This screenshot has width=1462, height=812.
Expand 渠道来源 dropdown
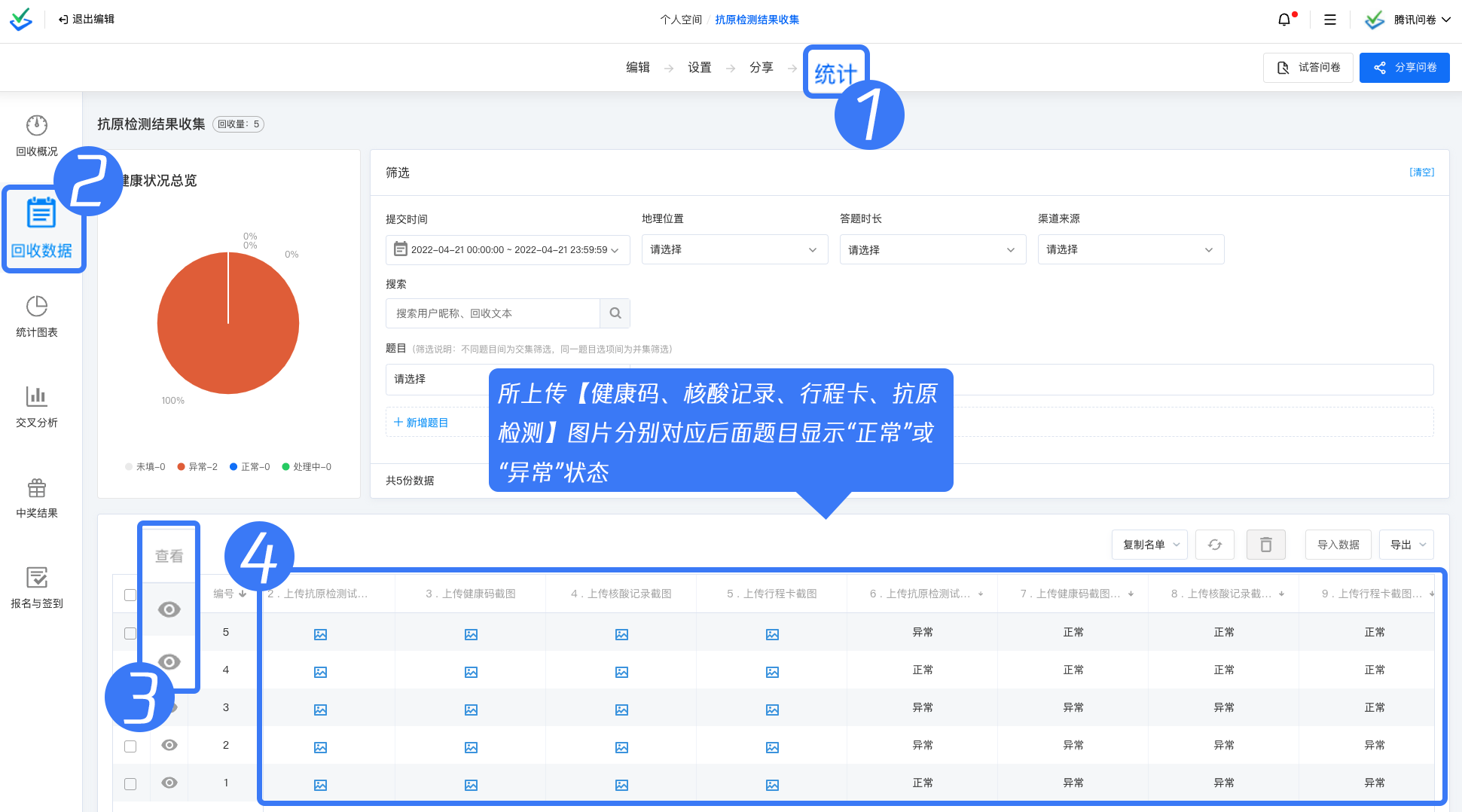pos(1131,249)
